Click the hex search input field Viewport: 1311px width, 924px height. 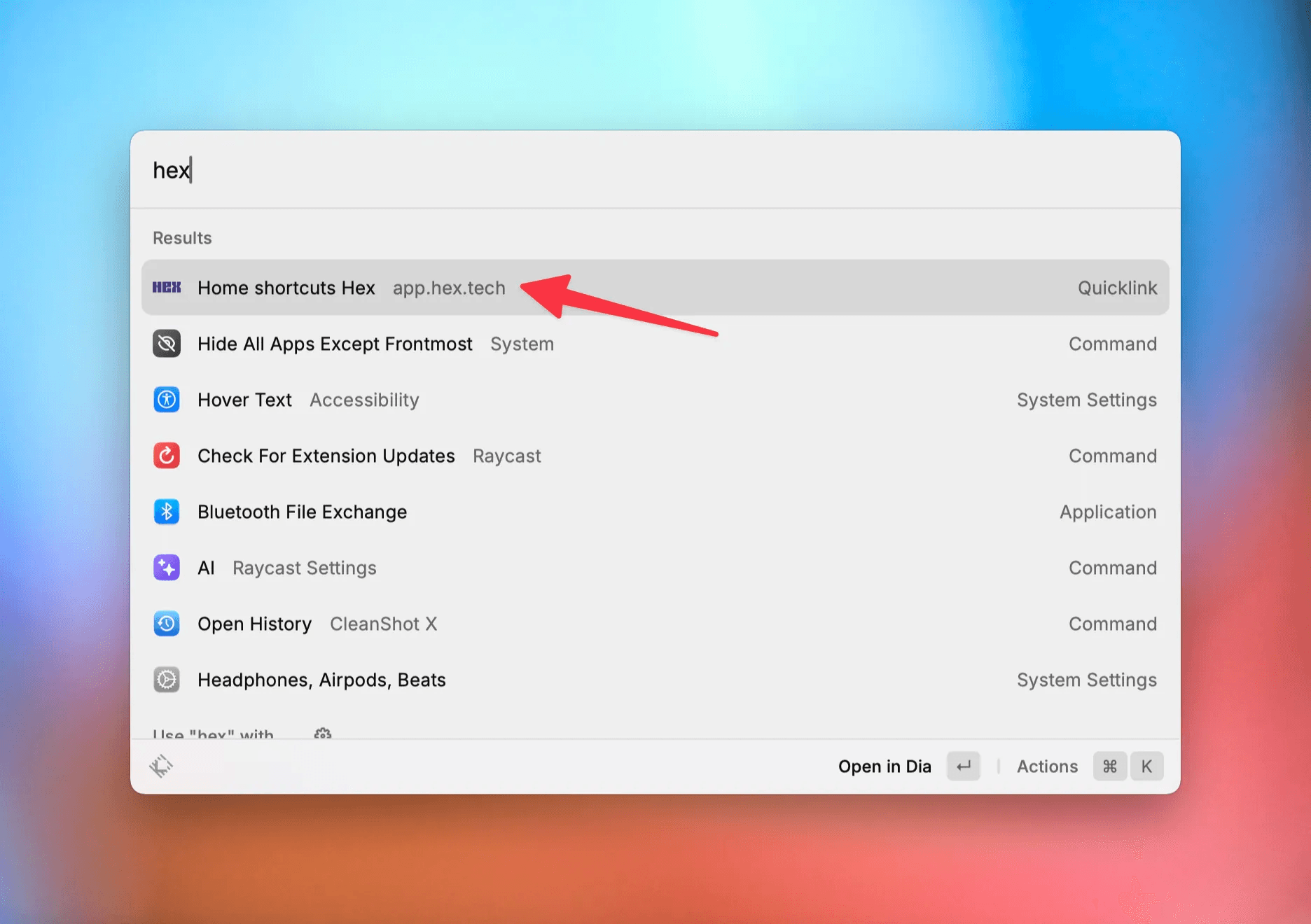pyautogui.click(x=655, y=170)
